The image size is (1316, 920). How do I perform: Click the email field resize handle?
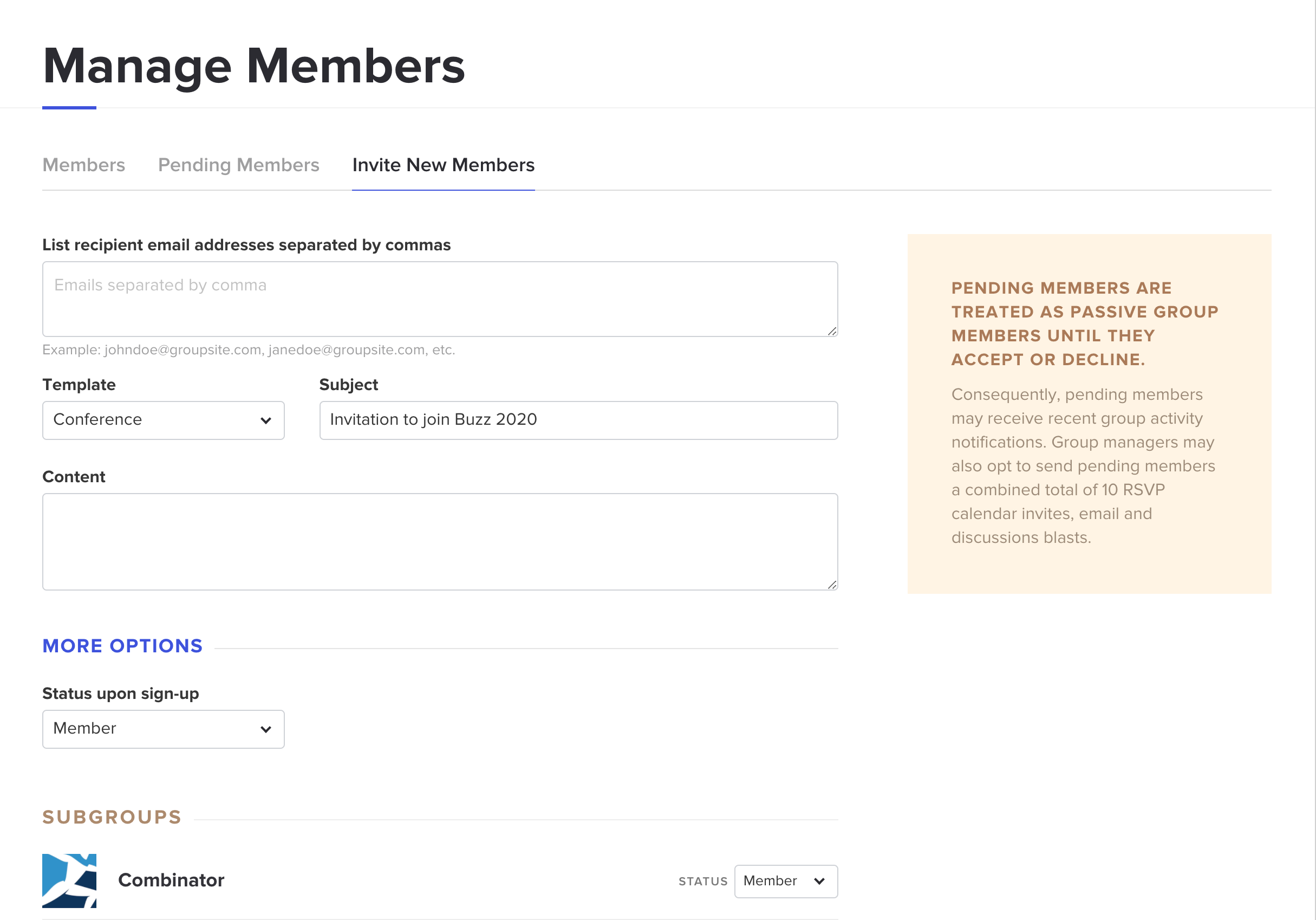tap(832, 331)
